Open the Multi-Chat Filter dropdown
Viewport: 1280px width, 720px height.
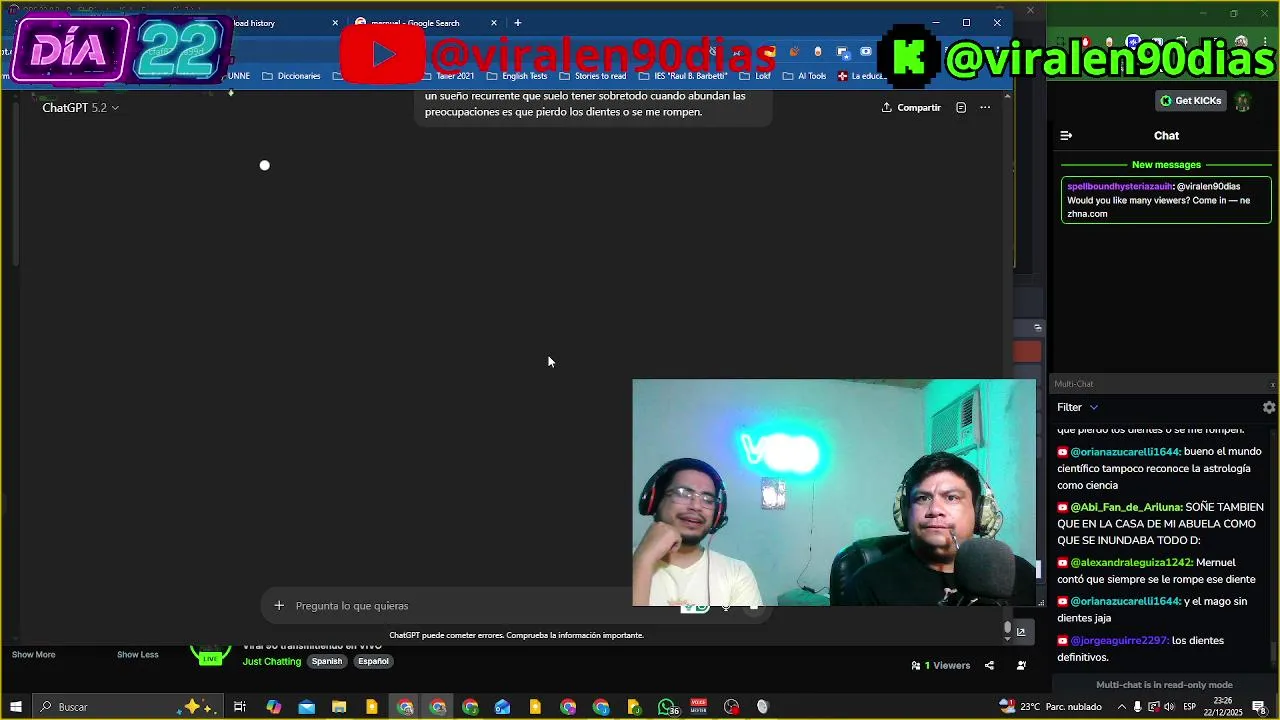click(1077, 407)
